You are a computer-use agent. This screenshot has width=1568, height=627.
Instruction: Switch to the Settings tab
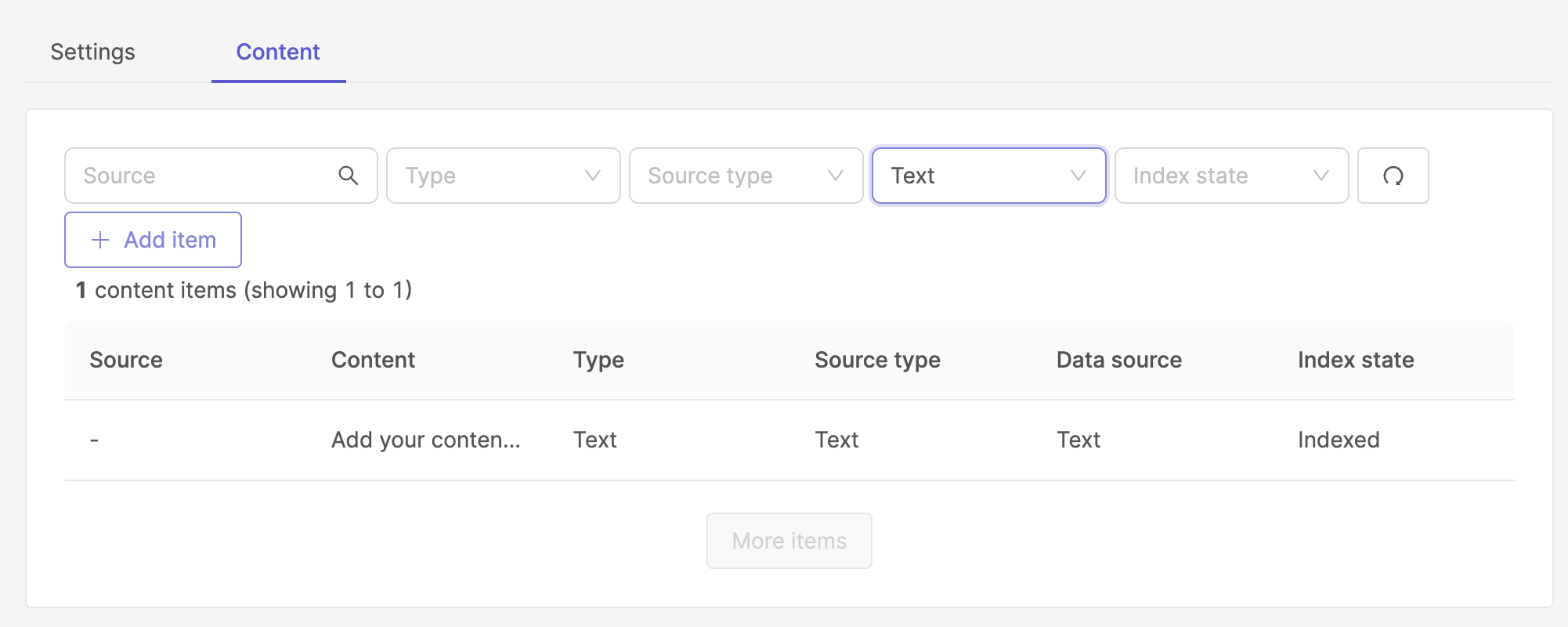[x=92, y=52]
